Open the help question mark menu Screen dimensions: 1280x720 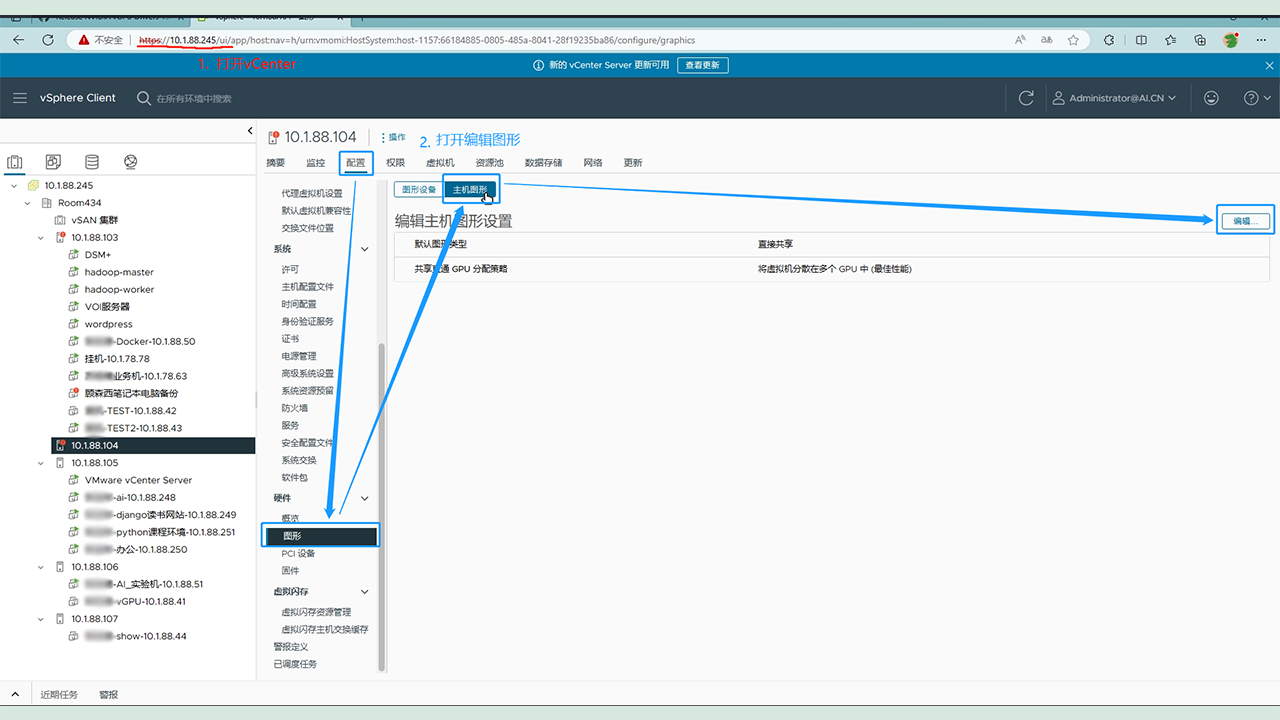click(1257, 98)
